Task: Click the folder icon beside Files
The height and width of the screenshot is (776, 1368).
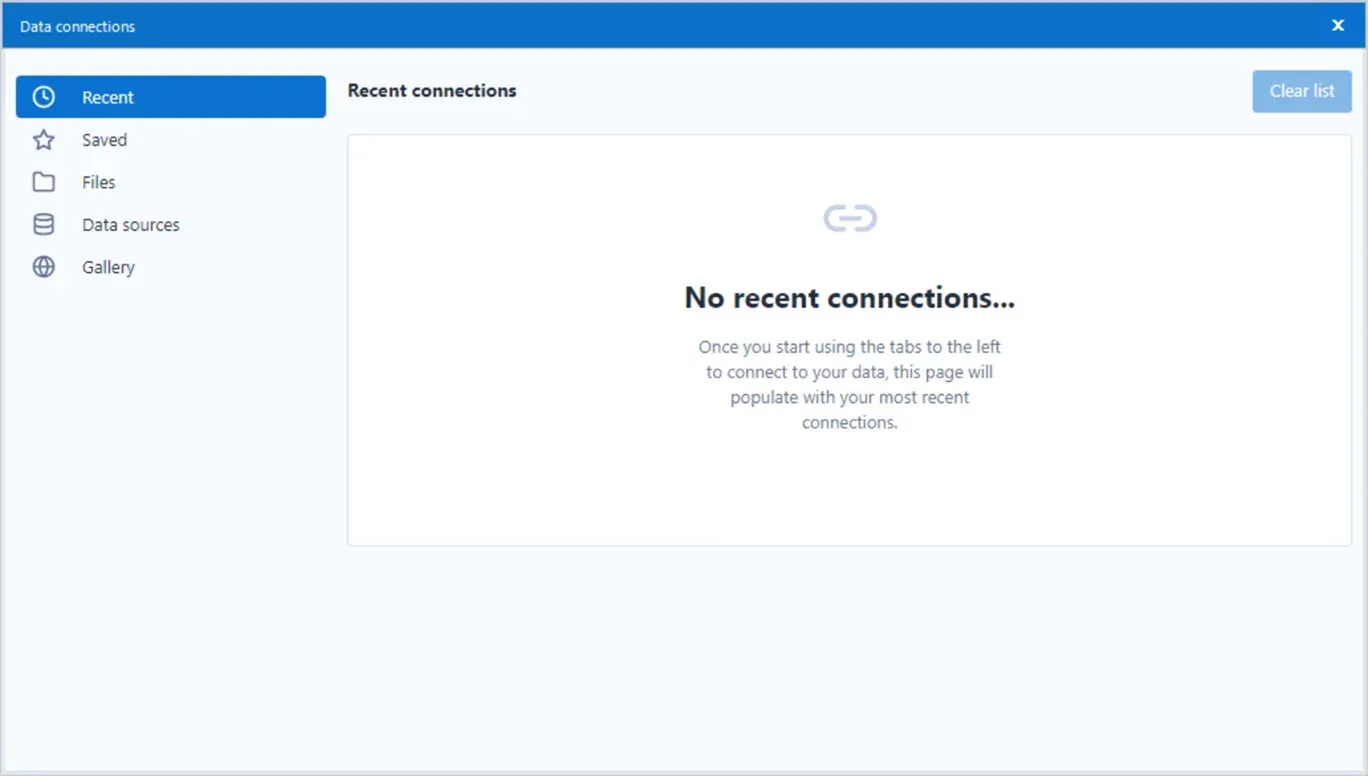Action: point(44,182)
